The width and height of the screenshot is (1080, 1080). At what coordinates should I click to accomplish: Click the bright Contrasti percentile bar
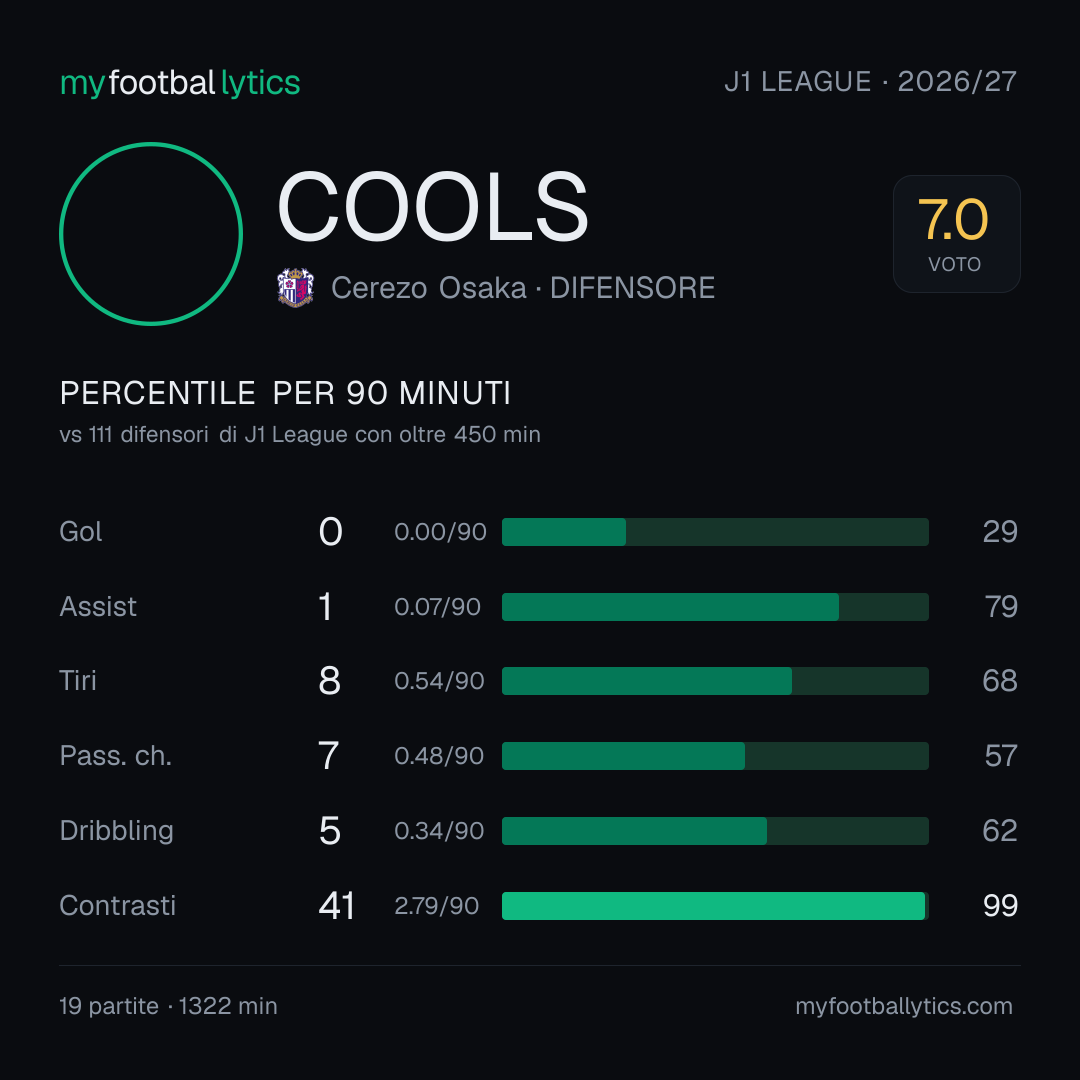tap(715, 906)
